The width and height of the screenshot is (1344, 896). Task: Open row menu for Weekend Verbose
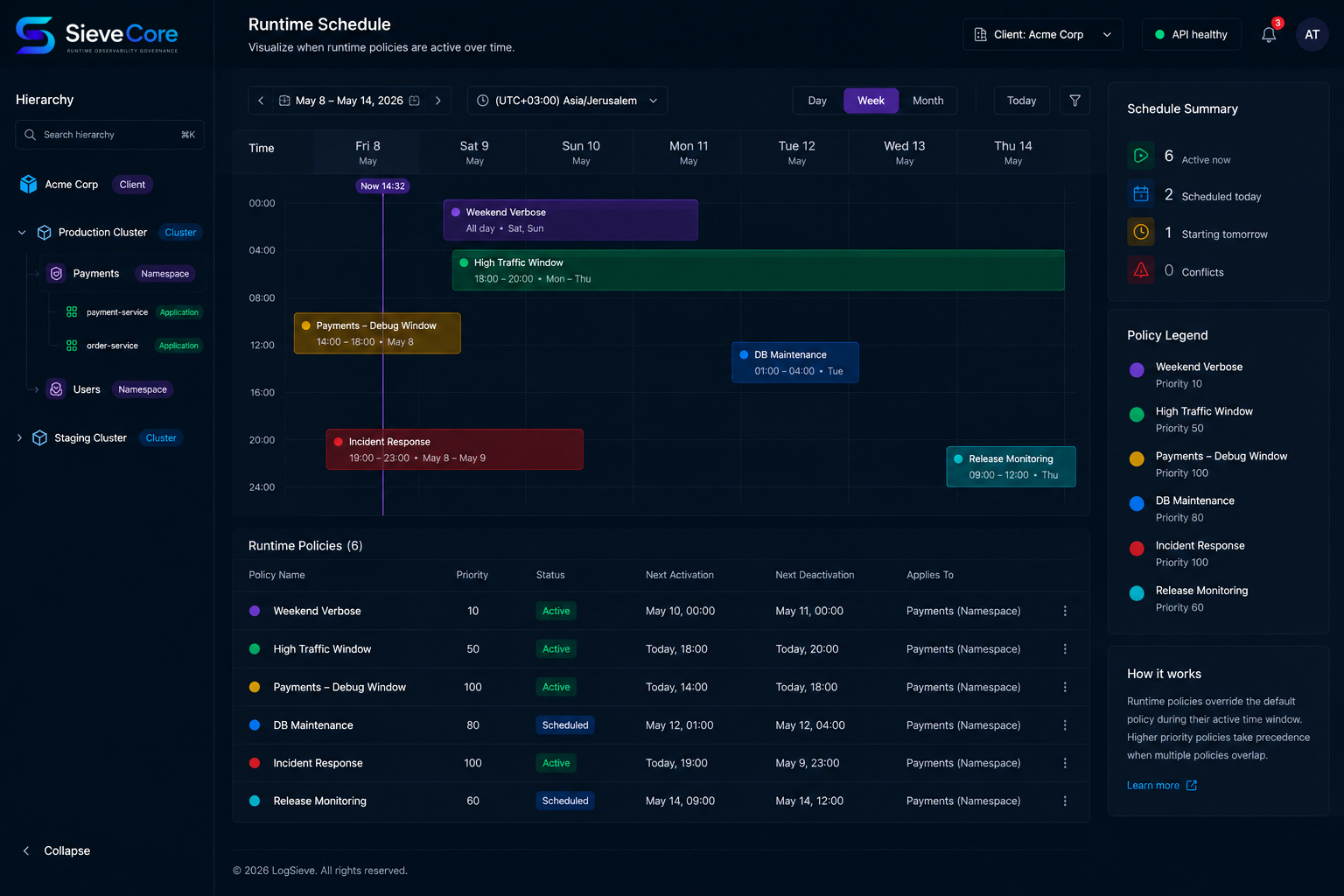point(1065,611)
